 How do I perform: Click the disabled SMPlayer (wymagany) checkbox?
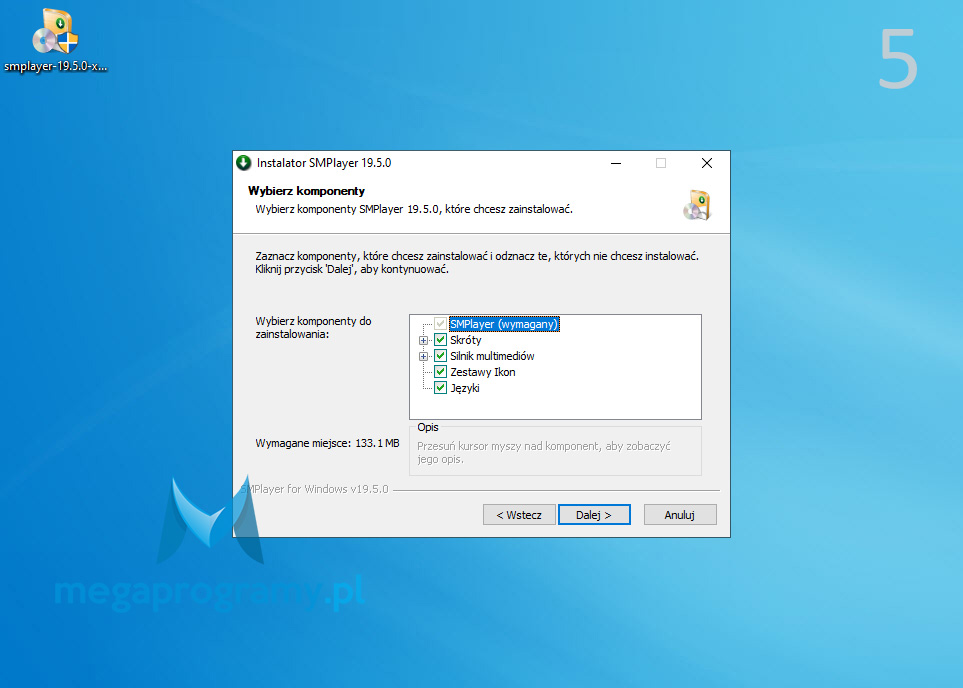[x=440, y=324]
